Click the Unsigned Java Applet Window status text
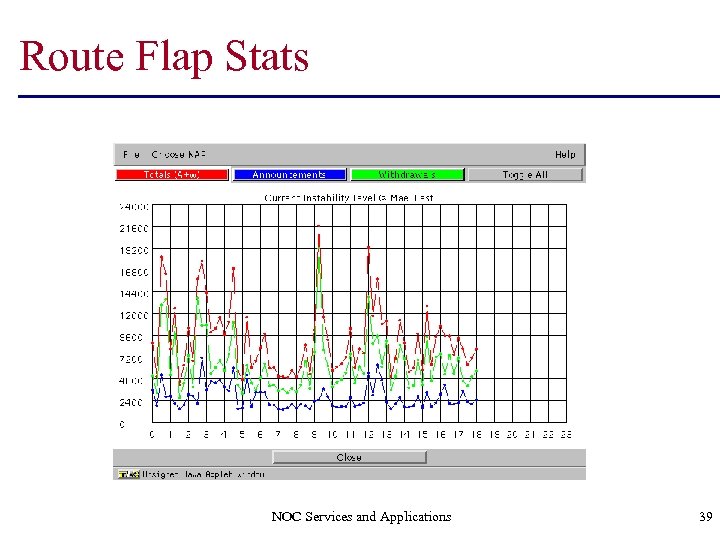Image resolution: width=720 pixels, height=540 pixels. tap(203, 474)
